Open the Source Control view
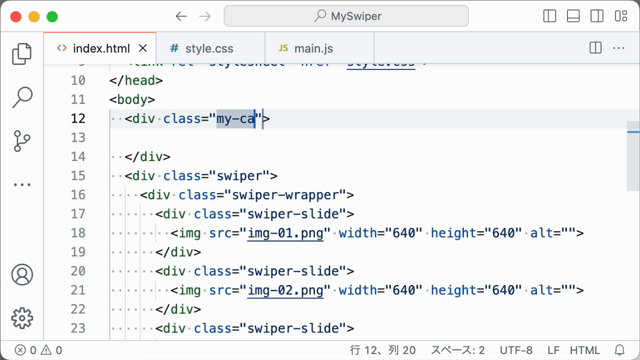Screen dimensions: 640x360 point(22,141)
